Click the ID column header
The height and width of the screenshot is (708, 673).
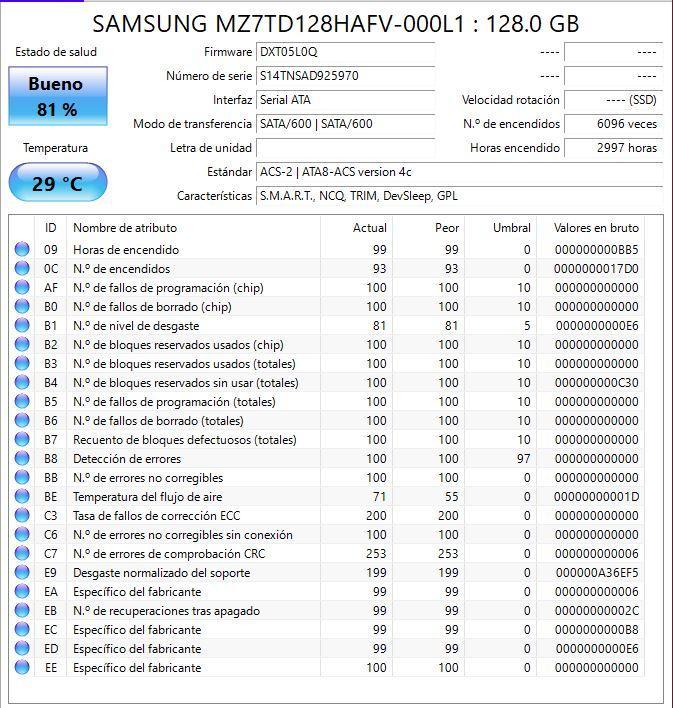click(51, 228)
